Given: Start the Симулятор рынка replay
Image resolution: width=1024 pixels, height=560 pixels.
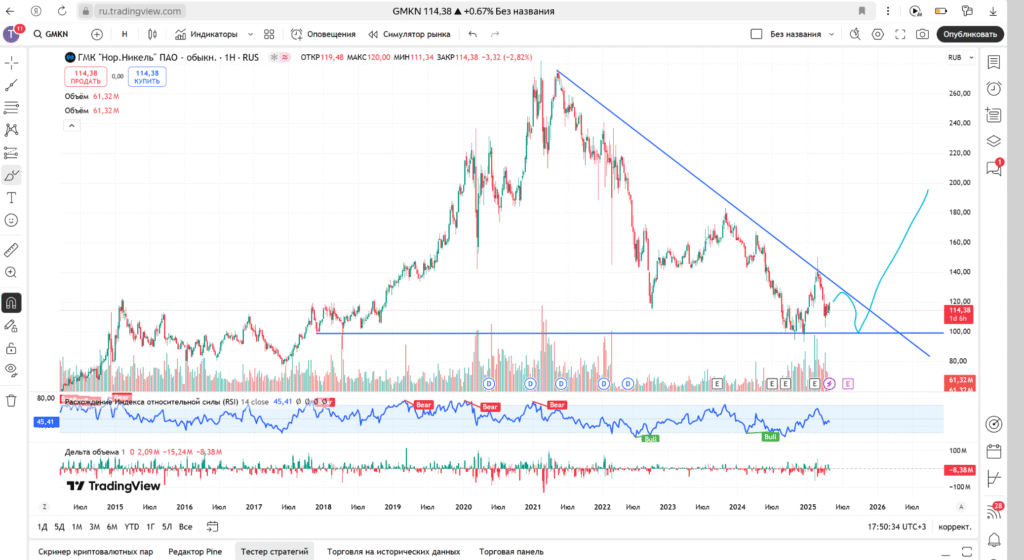Looking at the screenshot, I should tap(409, 34).
